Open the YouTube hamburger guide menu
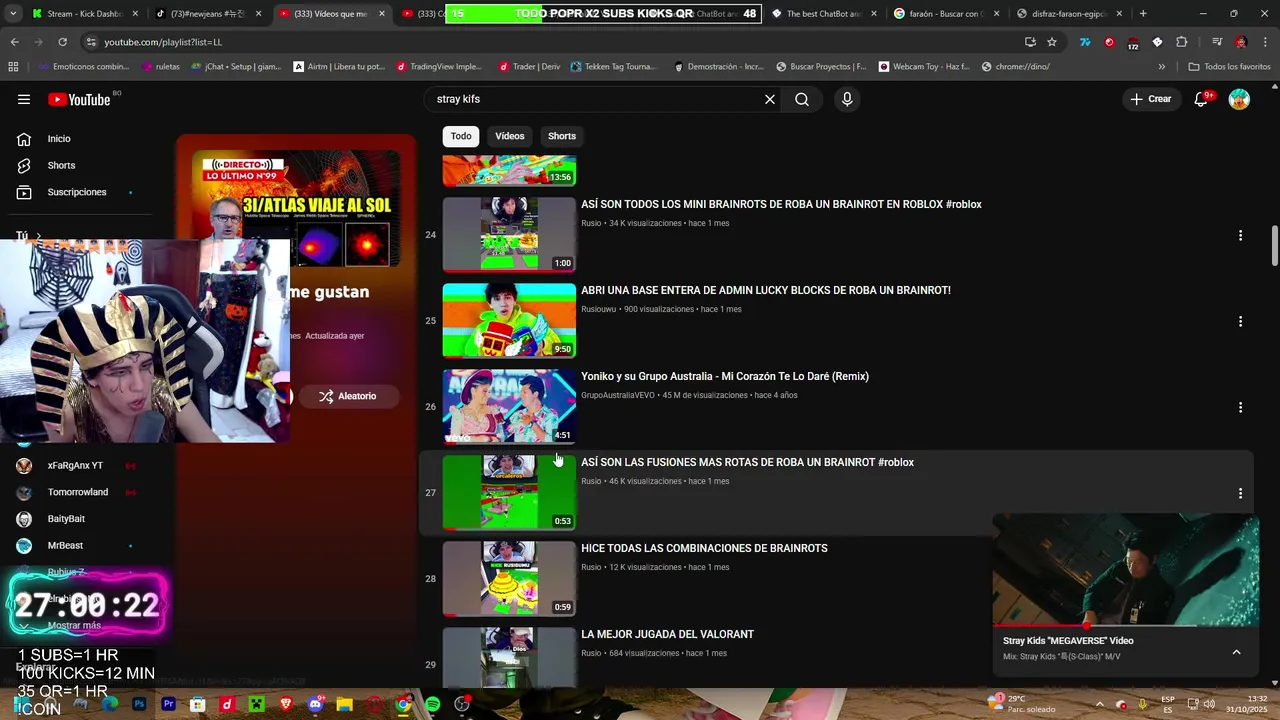1280x720 pixels. point(24,99)
